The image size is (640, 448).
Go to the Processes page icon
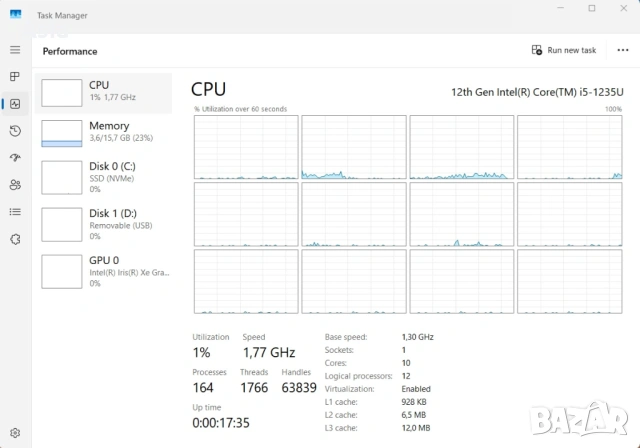pos(15,76)
